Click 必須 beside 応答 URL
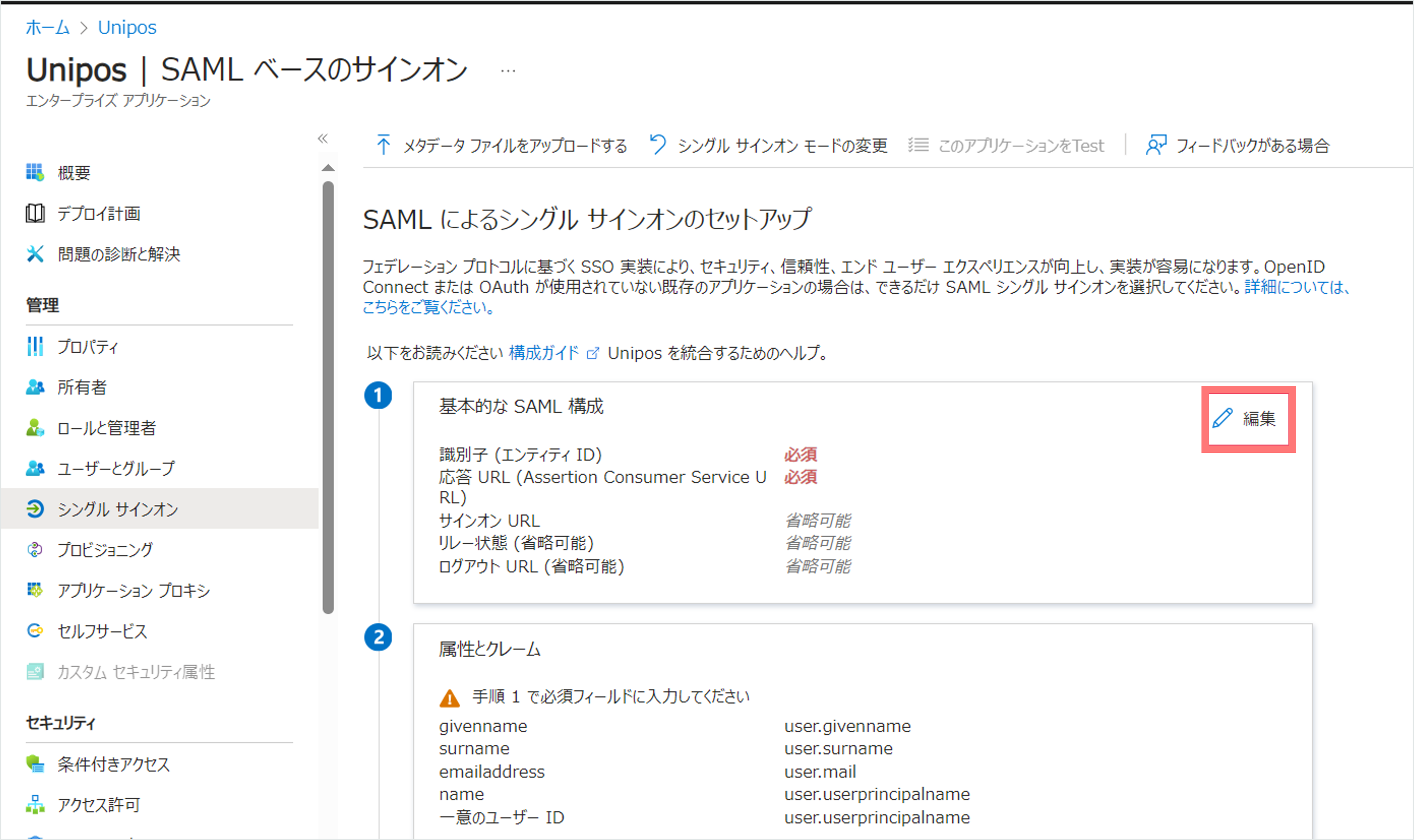 click(801, 477)
